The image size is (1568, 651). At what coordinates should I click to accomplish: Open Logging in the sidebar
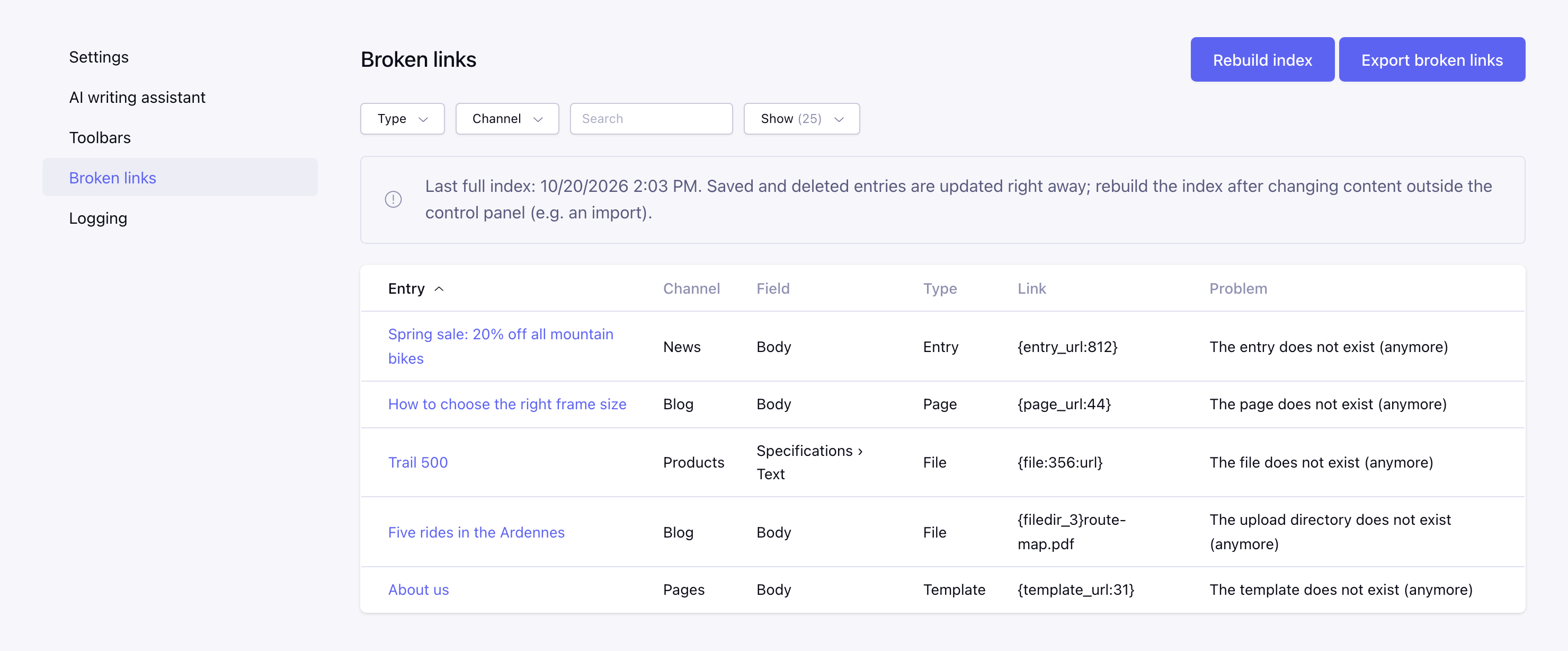(98, 218)
